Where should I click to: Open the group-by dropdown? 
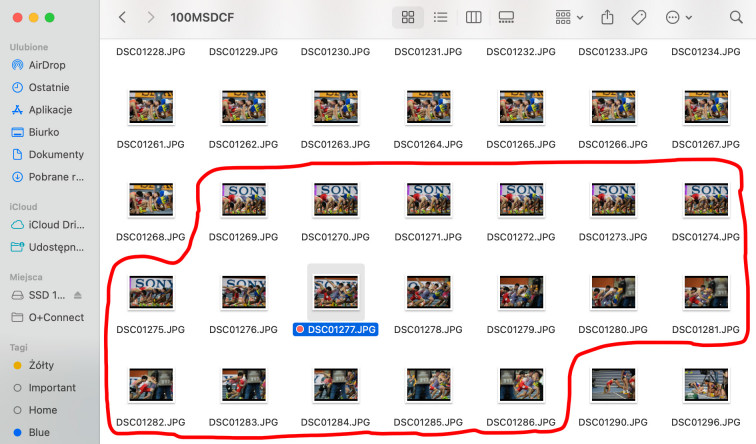[x=569, y=18]
